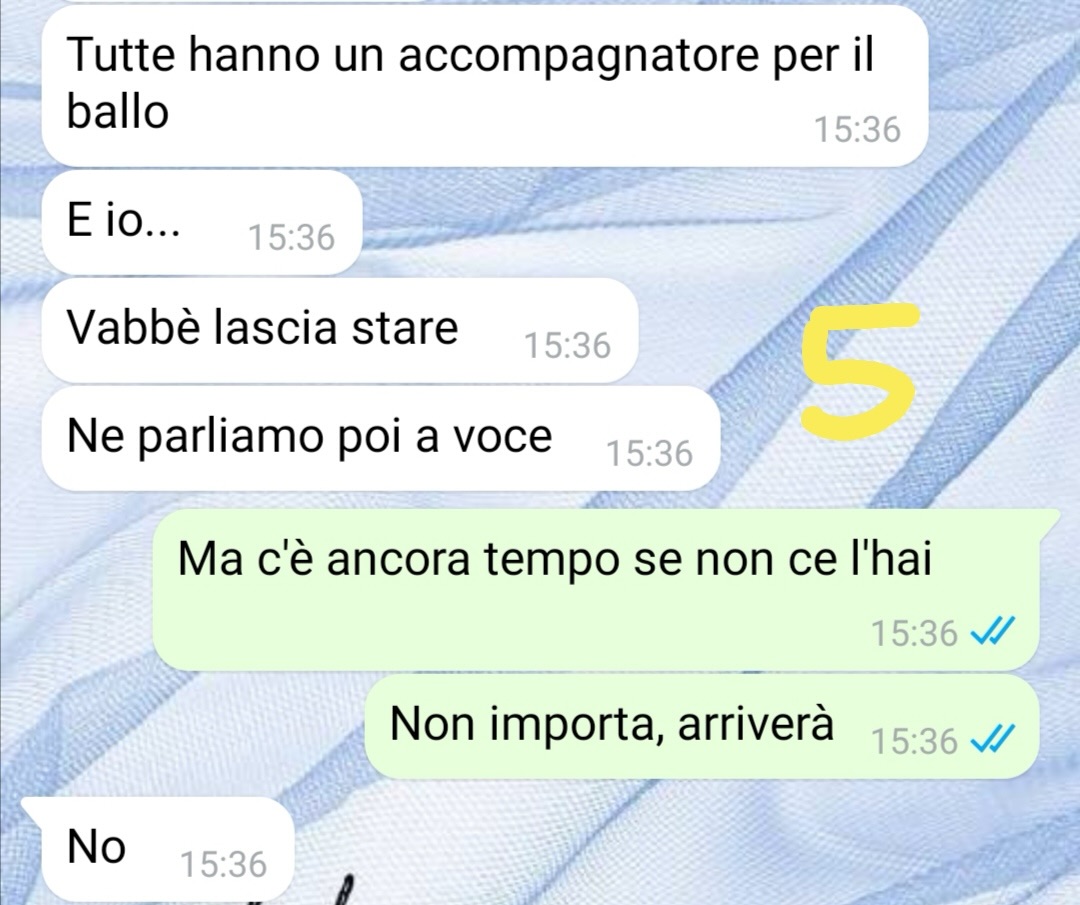
Task: Click the blue double-check on 'Ma c'è ancora tempo'
Action: (992, 632)
